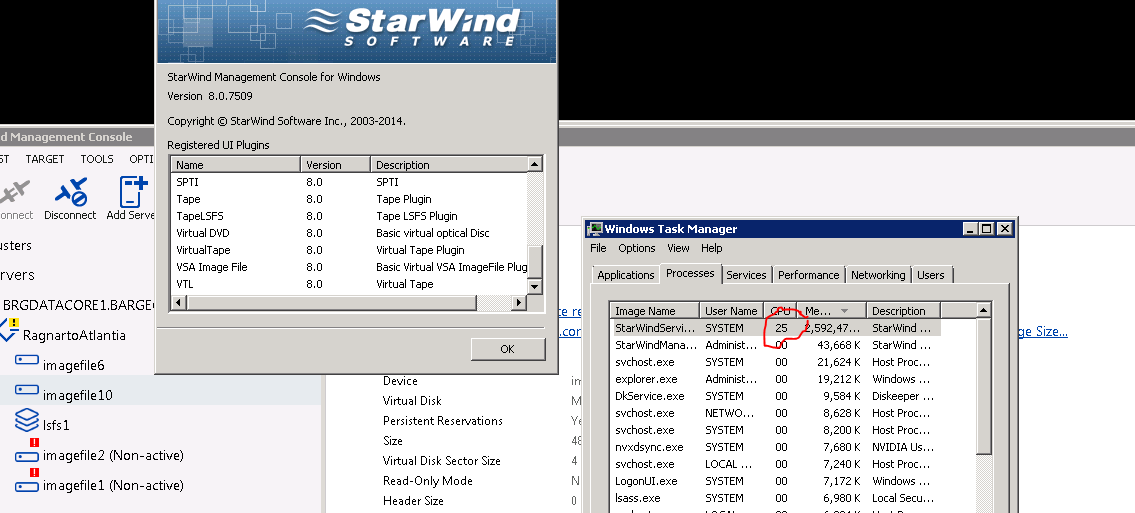Maximize the Windows Task Manager window
The width and height of the screenshot is (1135, 513).
pos(987,229)
